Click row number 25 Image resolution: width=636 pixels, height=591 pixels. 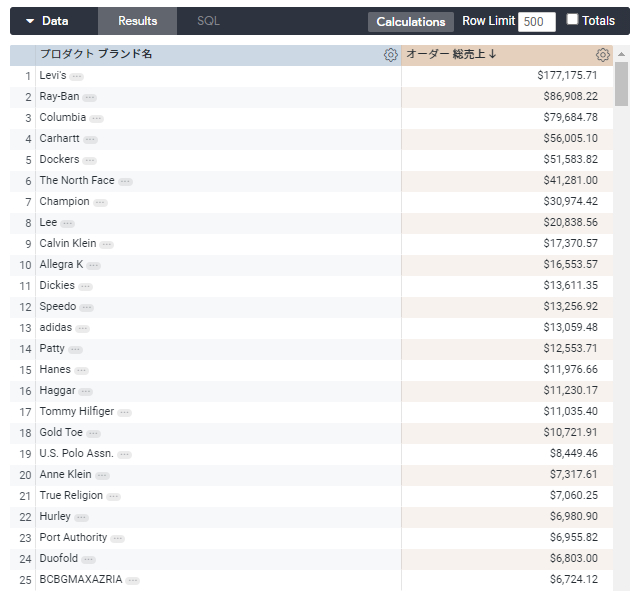coord(25,580)
